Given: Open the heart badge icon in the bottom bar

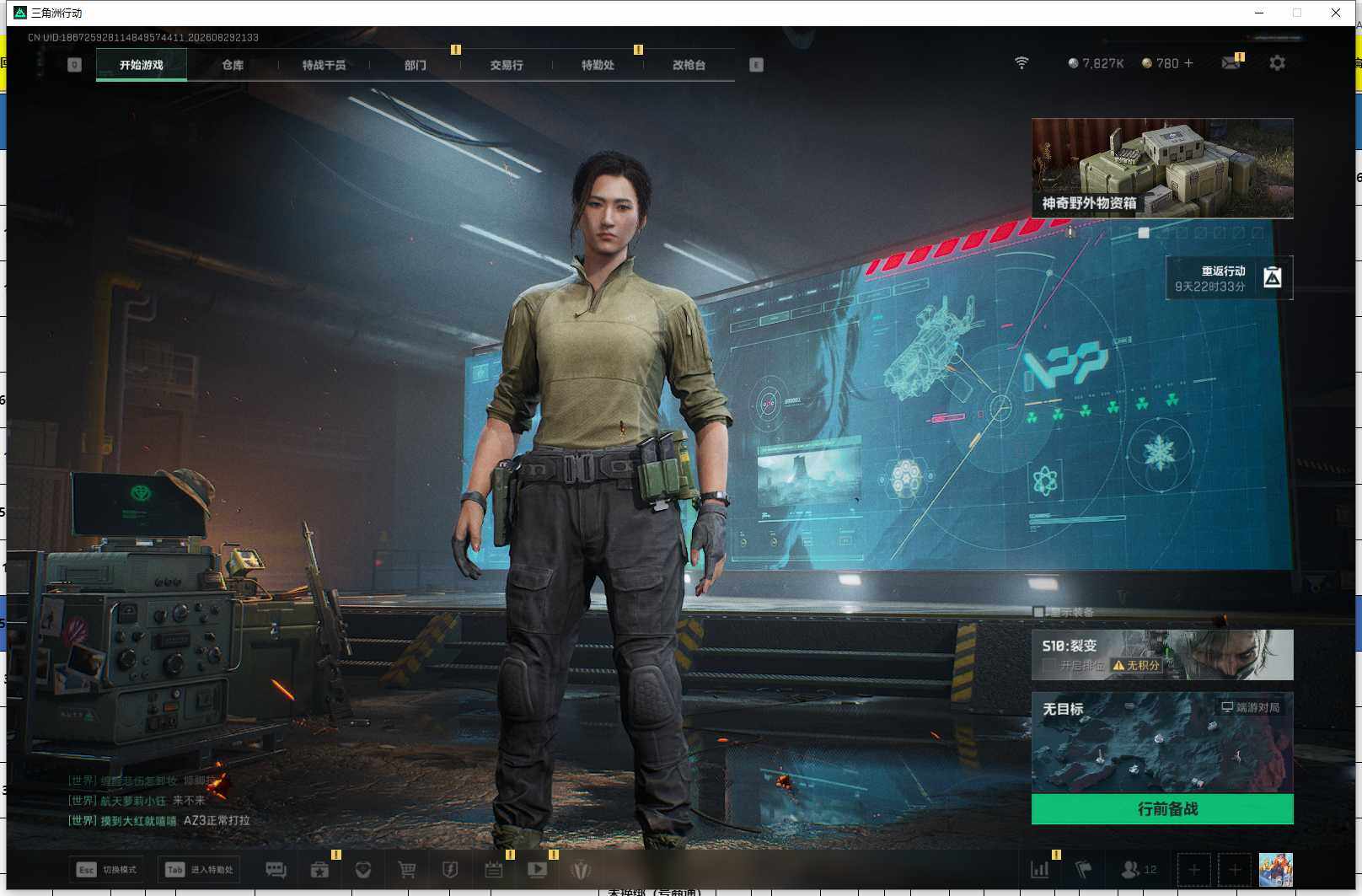Looking at the screenshot, I should pos(363,870).
